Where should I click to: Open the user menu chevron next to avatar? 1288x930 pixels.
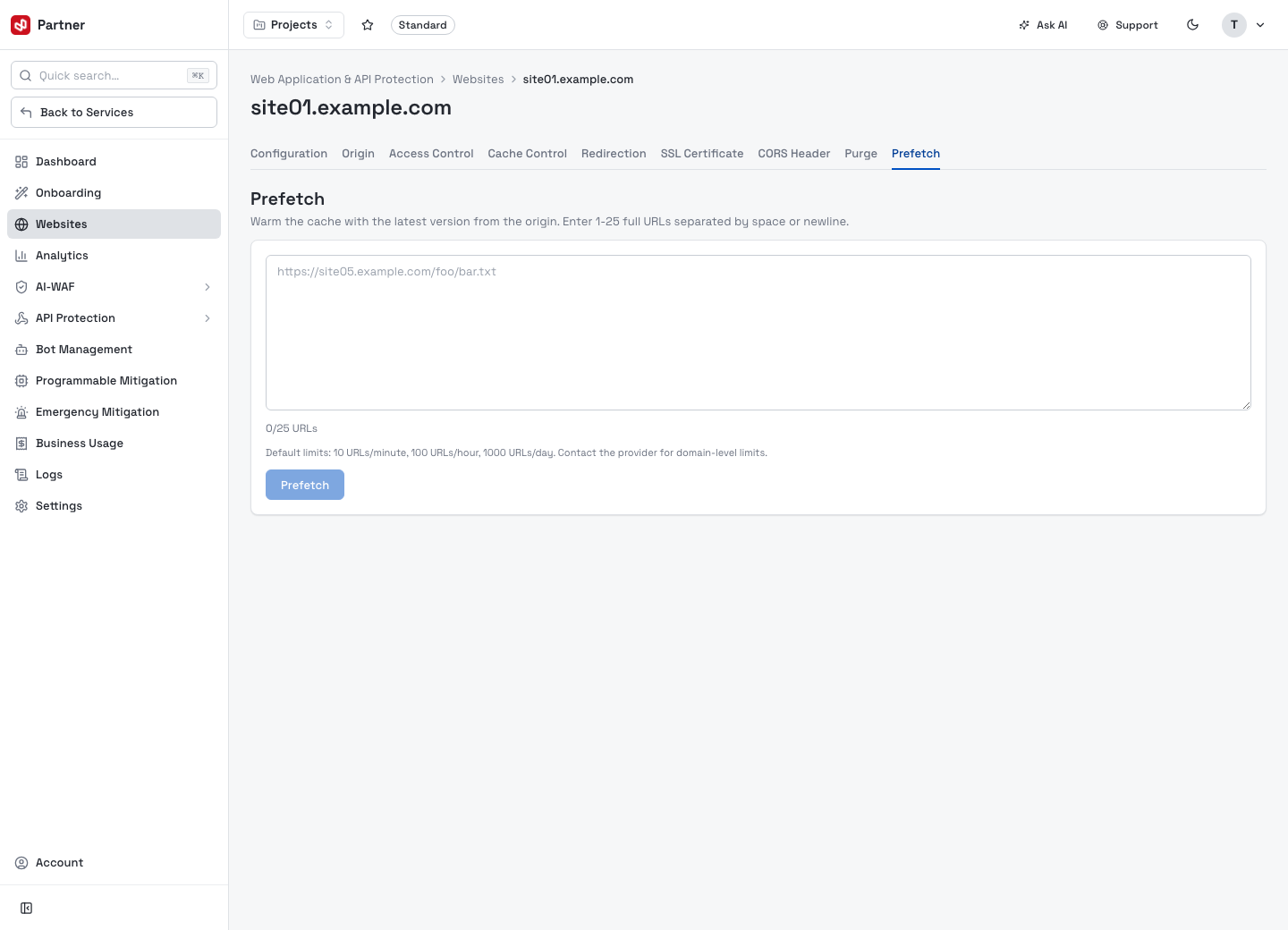point(1260,25)
